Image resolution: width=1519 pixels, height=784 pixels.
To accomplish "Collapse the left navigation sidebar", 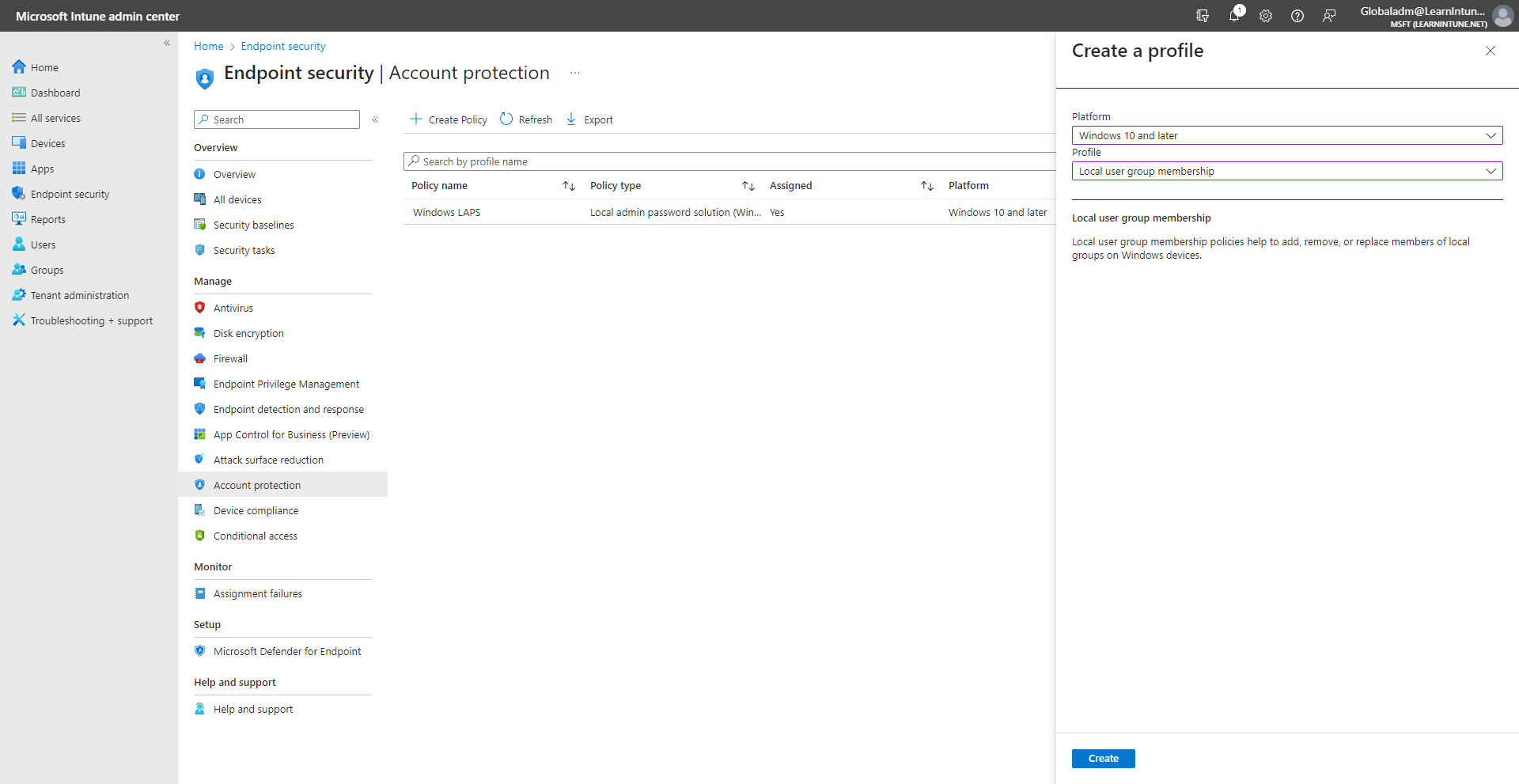I will tap(167, 43).
